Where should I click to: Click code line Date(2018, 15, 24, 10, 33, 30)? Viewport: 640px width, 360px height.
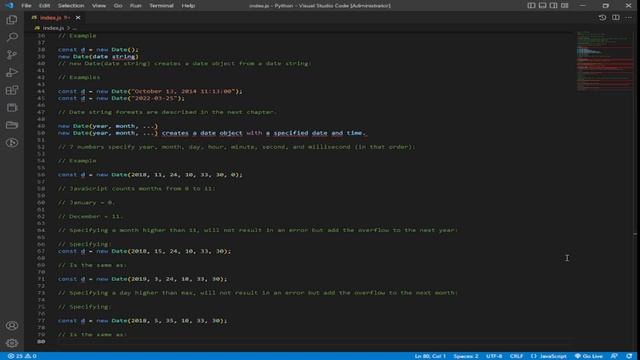click(x=144, y=251)
